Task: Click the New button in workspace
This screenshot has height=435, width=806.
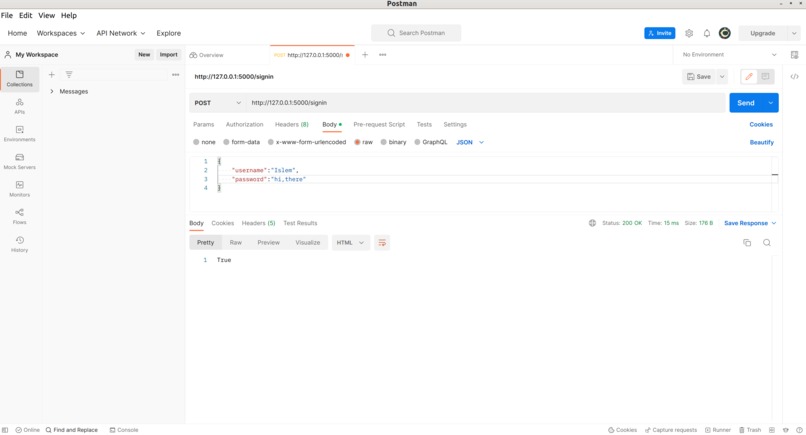Action: coord(144,55)
